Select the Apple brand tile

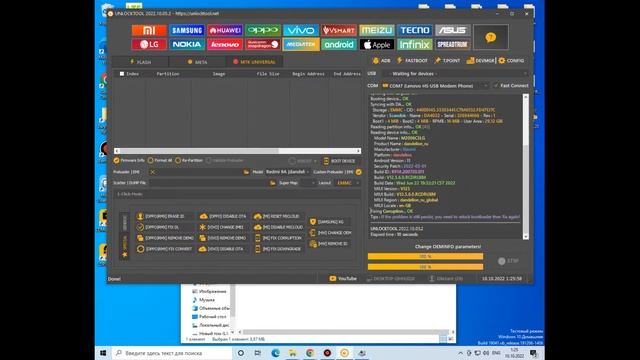377,44
